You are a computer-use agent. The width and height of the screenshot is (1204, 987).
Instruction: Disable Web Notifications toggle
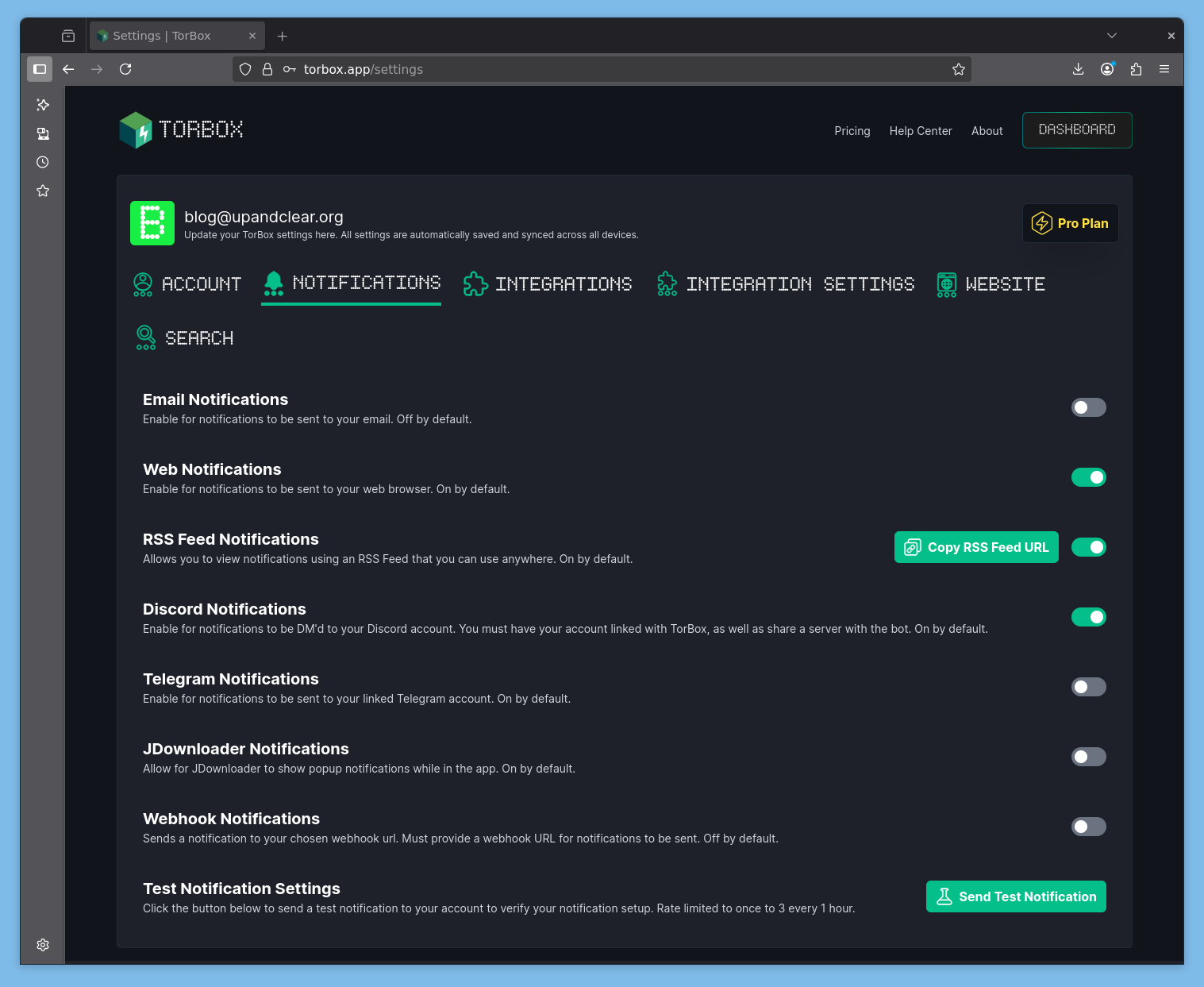tap(1089, 477)
